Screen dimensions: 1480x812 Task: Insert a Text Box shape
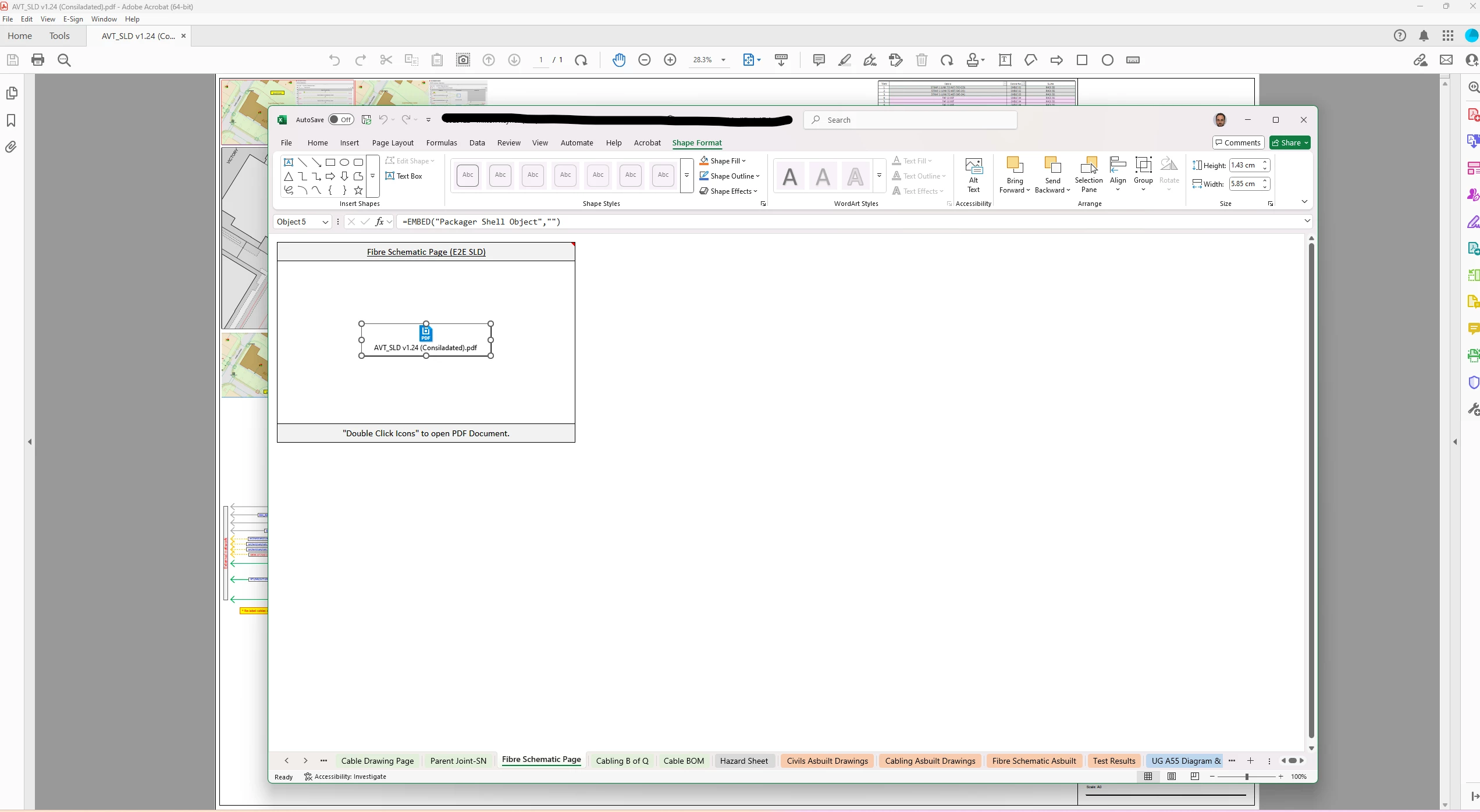pos(404,176)
